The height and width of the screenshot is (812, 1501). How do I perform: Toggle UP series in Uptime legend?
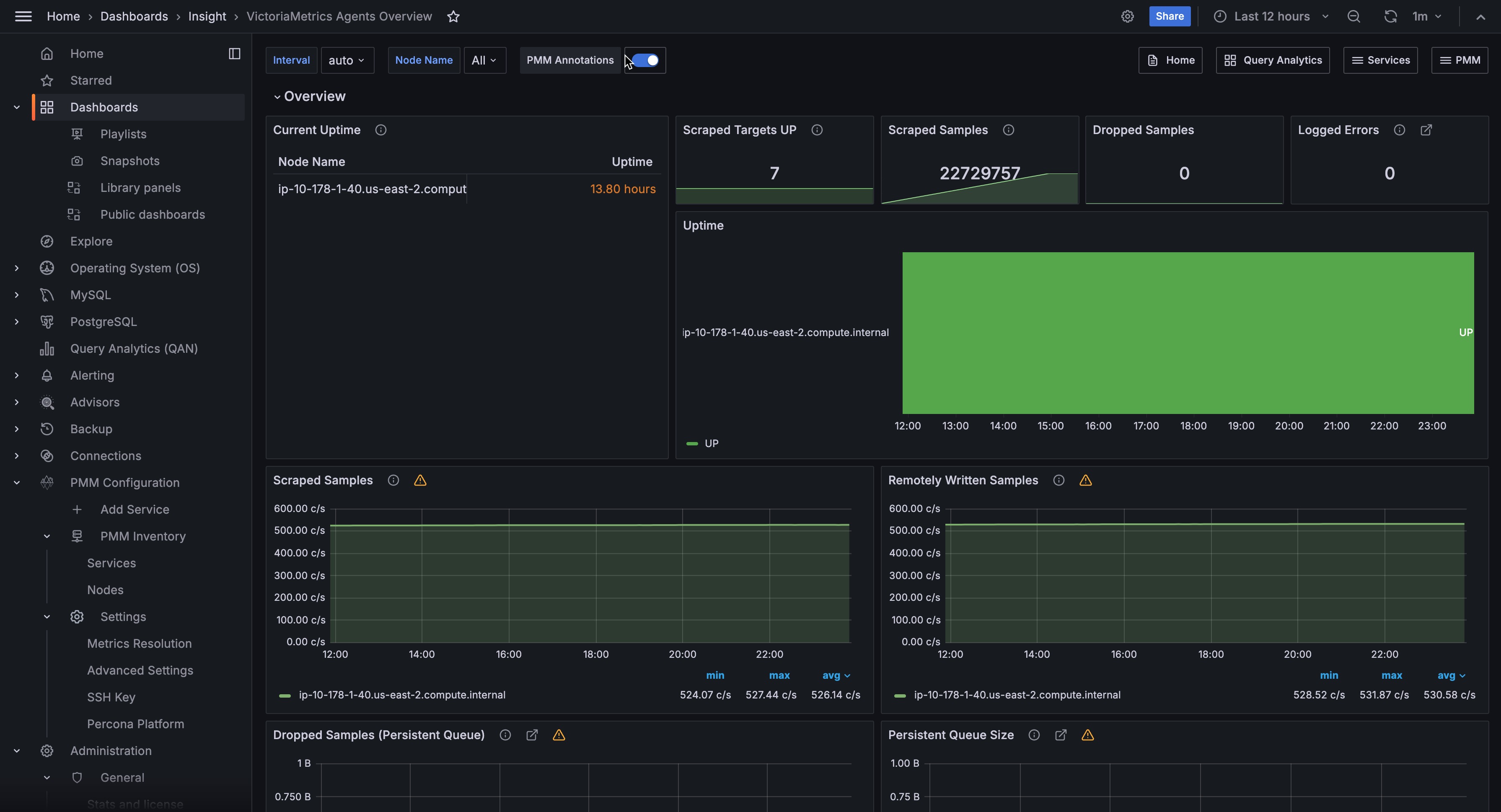[x=711, y=443]
